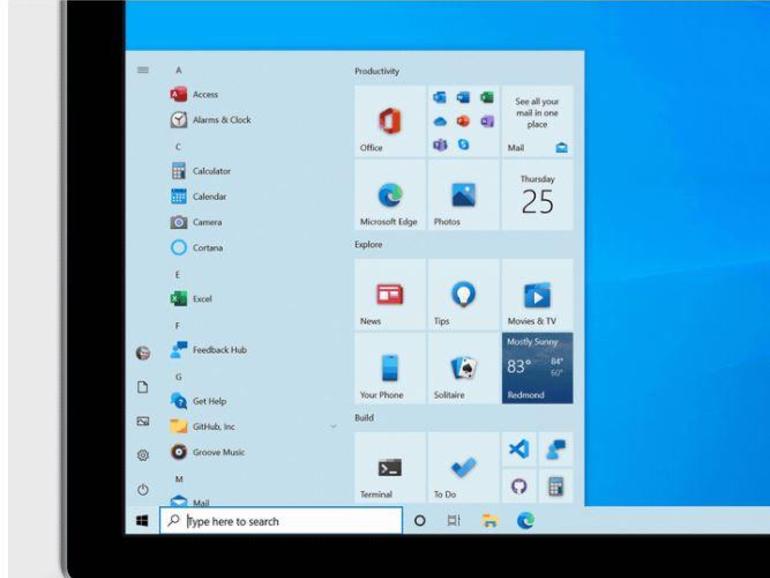Viewport: 770px width, 578px height.
Task: Open the To Do tile
Action: pyautogui.click(x=464, y=468)
